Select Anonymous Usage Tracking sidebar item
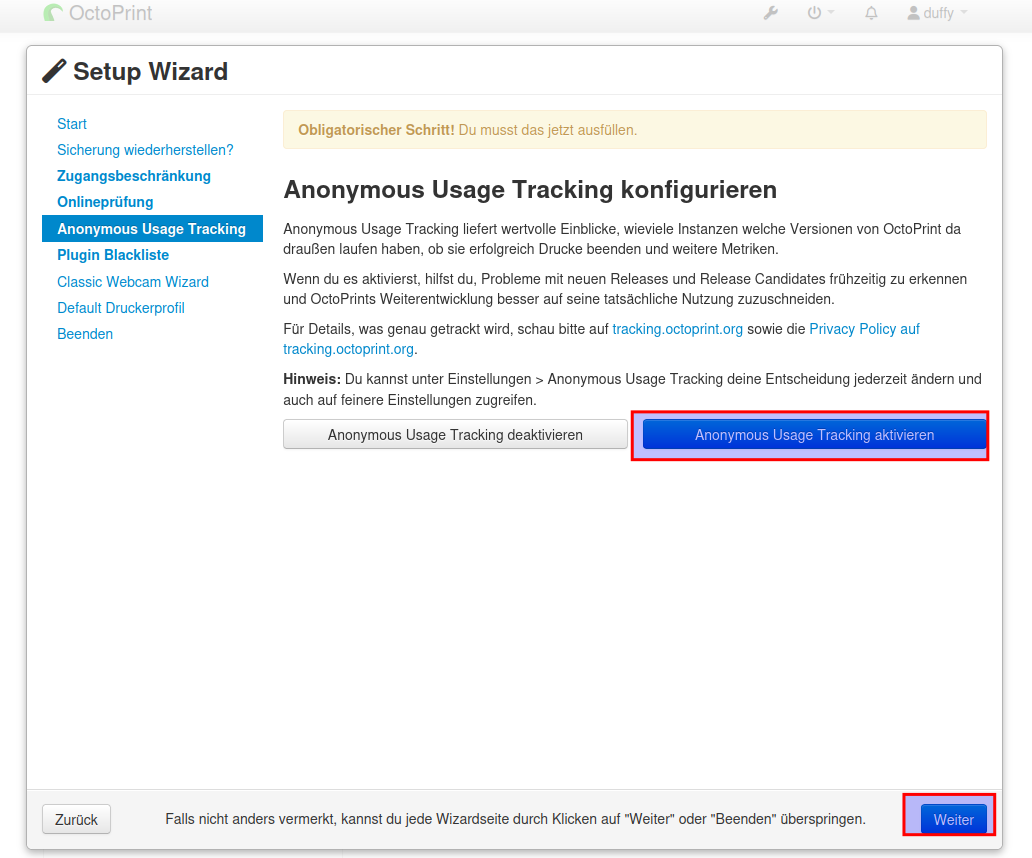 coord(151,229)
